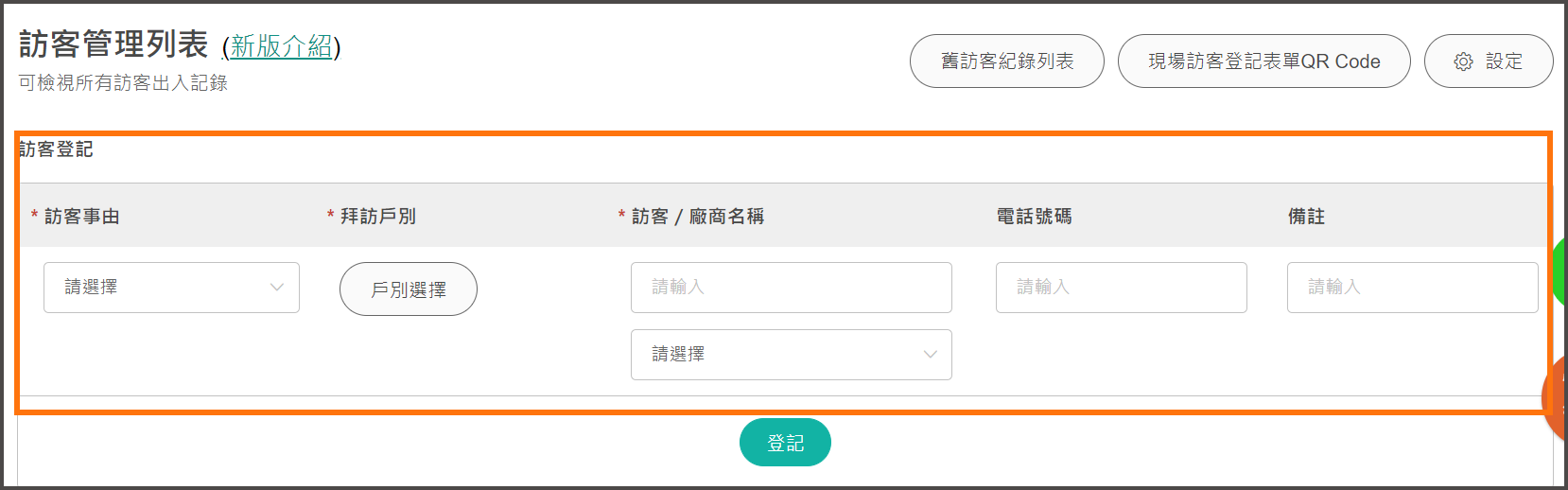
Task: Focus the 電話號碼 input field
Action: pyautogui.click(x=1122, y=288)
